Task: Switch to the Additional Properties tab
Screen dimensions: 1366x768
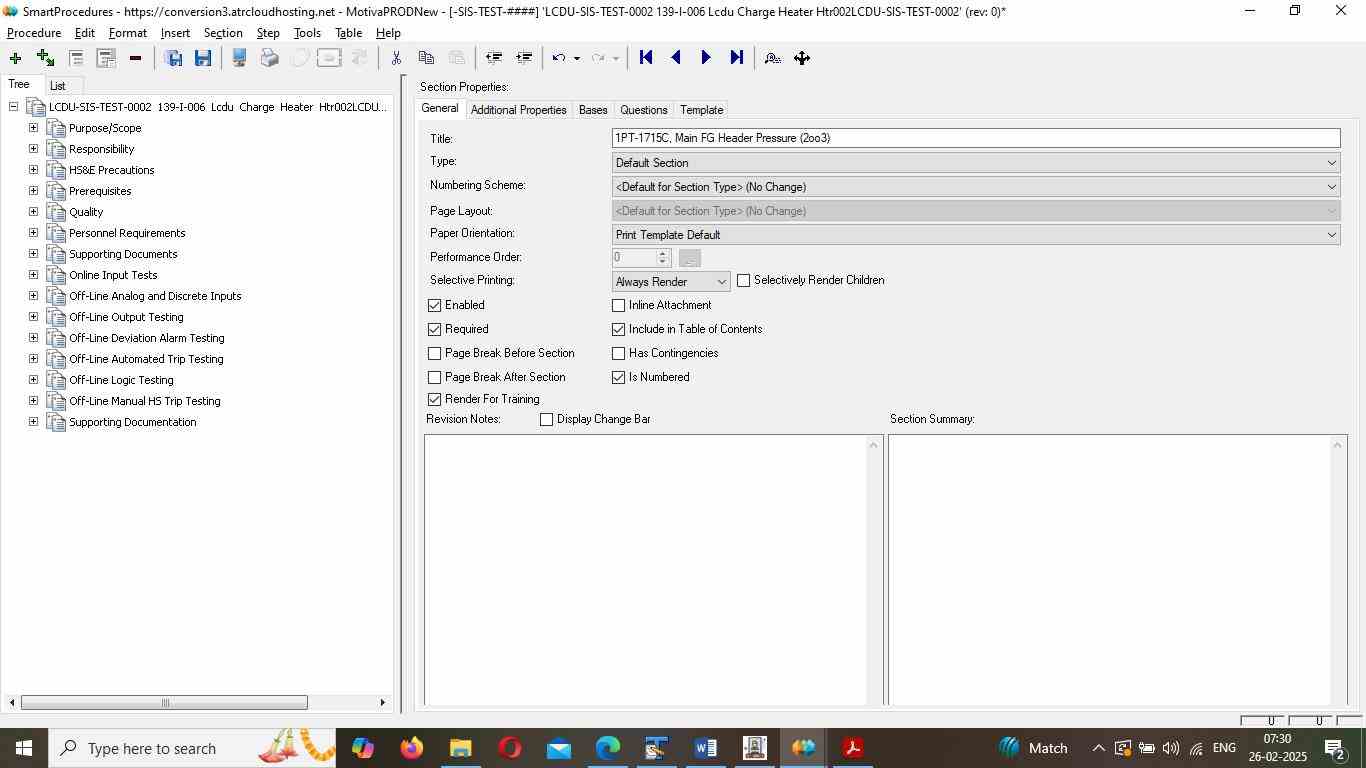Action: pyautogui.click(x=518, y=110)
